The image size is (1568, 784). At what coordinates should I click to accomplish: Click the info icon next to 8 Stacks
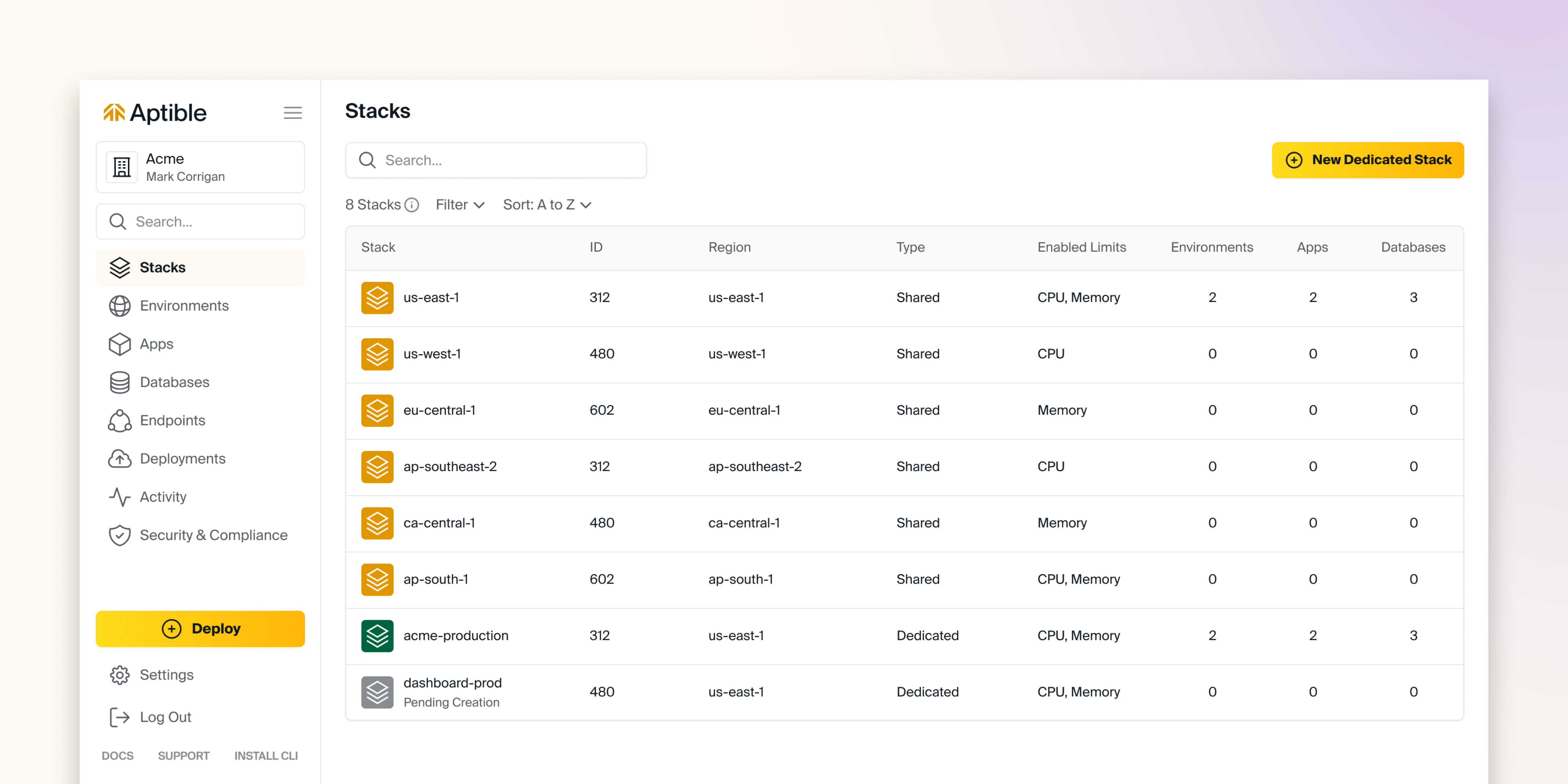412,205
